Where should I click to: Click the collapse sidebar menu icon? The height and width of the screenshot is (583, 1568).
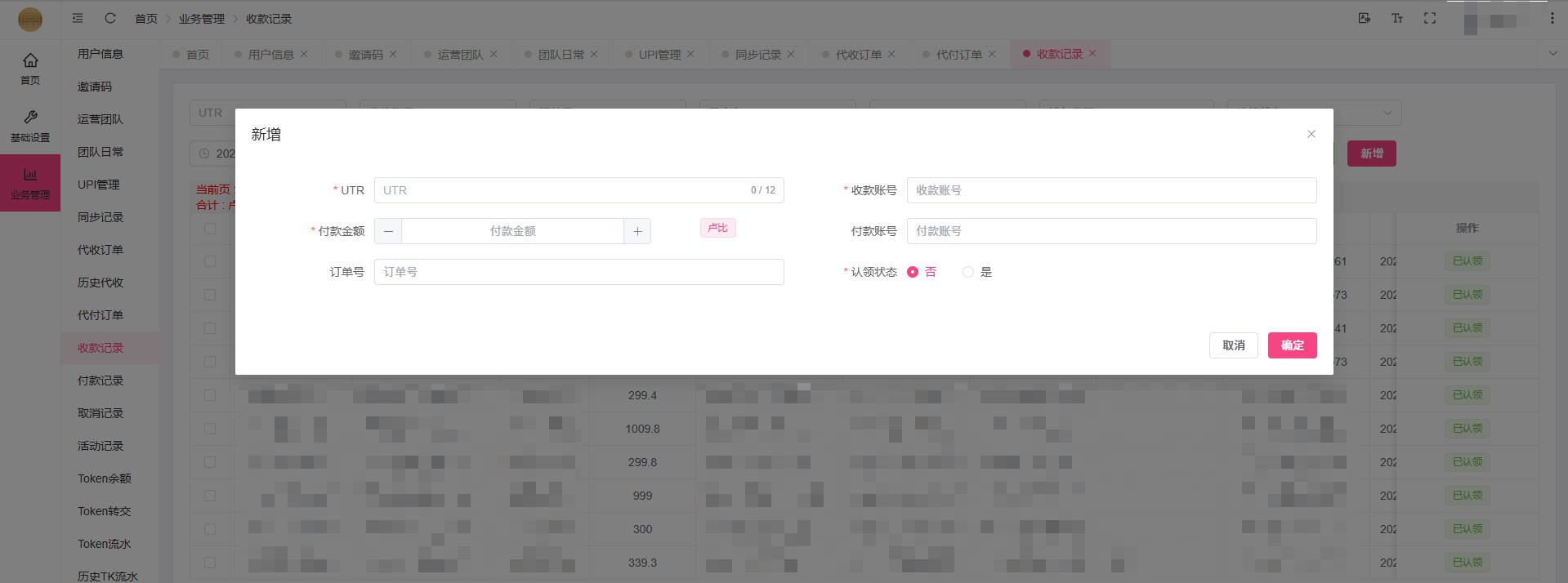coord(78,18)
